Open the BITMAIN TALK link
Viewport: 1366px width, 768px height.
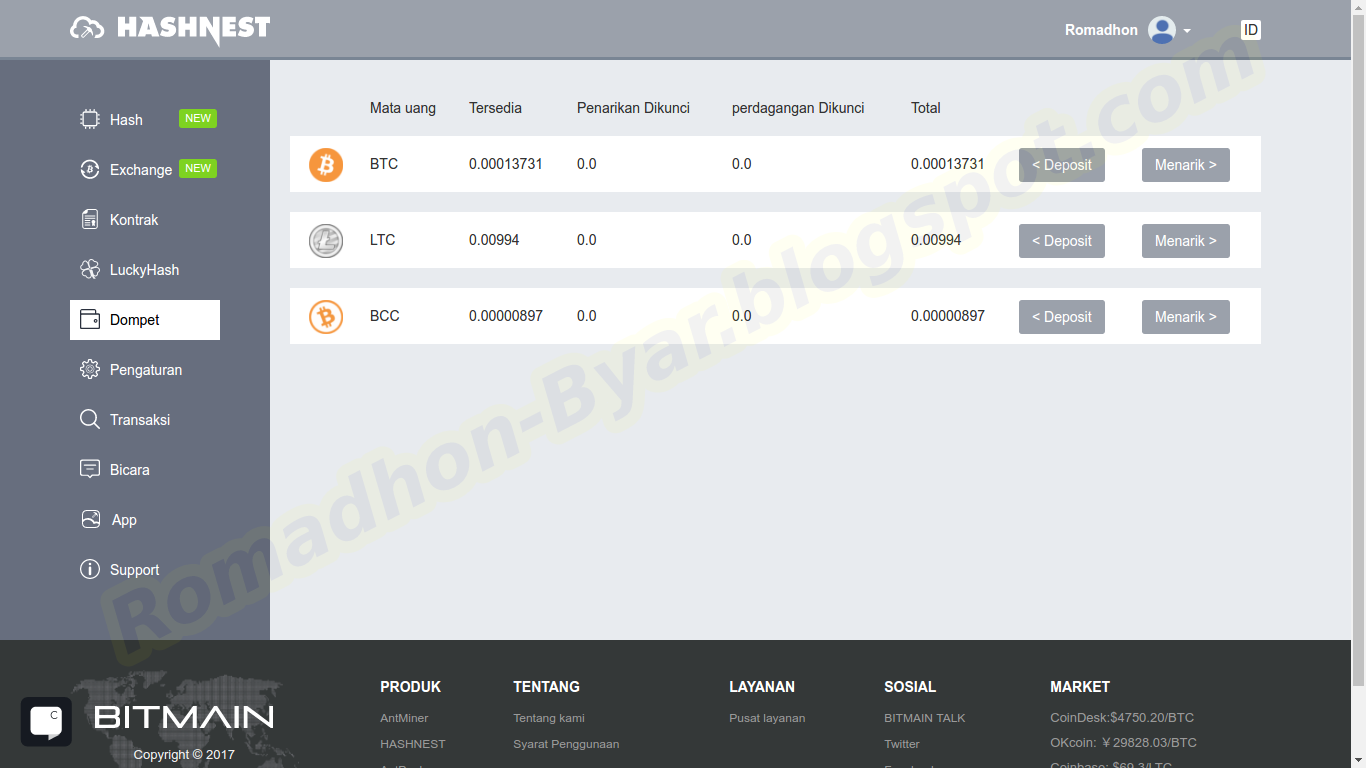(925, 718)
